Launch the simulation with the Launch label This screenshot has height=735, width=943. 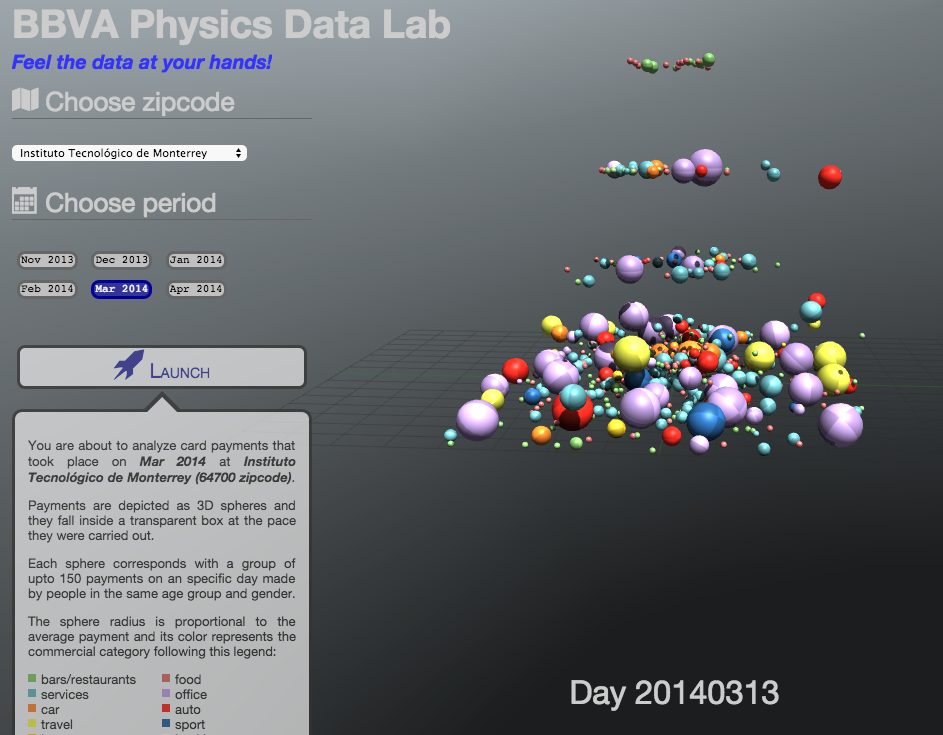click(x=180, y=372)
